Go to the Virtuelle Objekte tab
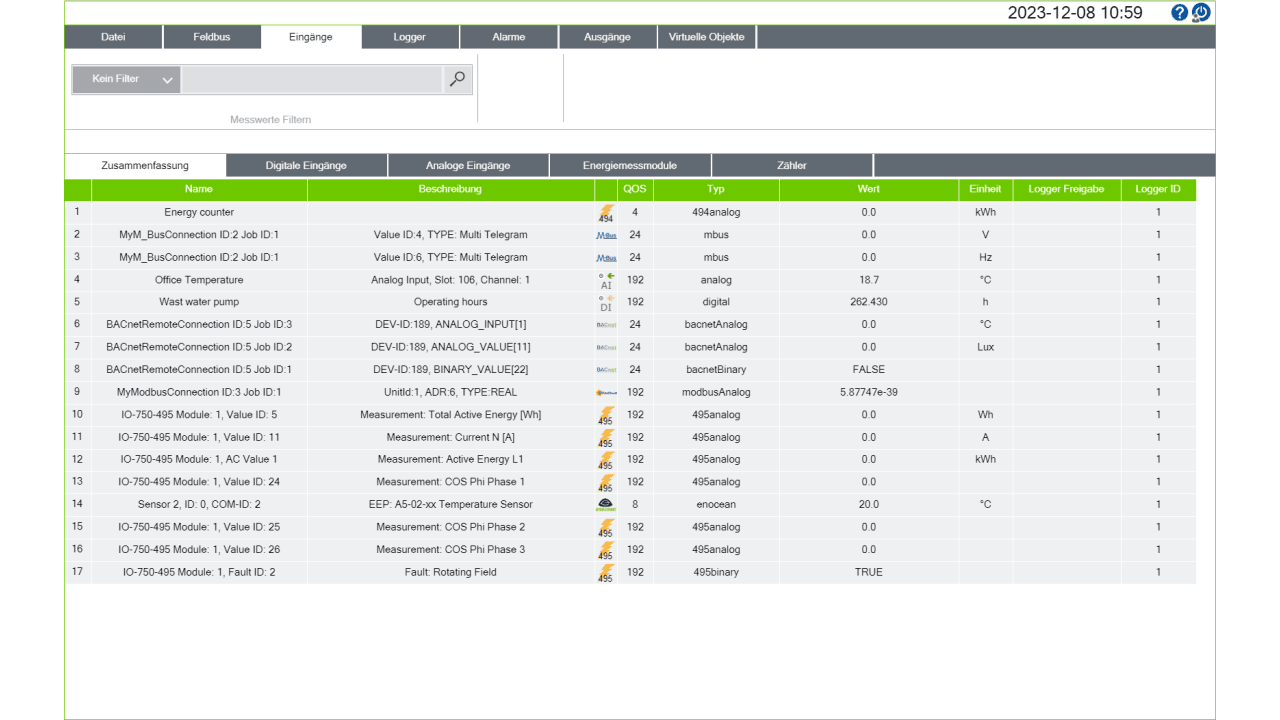The width and height of the screenshot is (1280, 720). tap(706, 37)
